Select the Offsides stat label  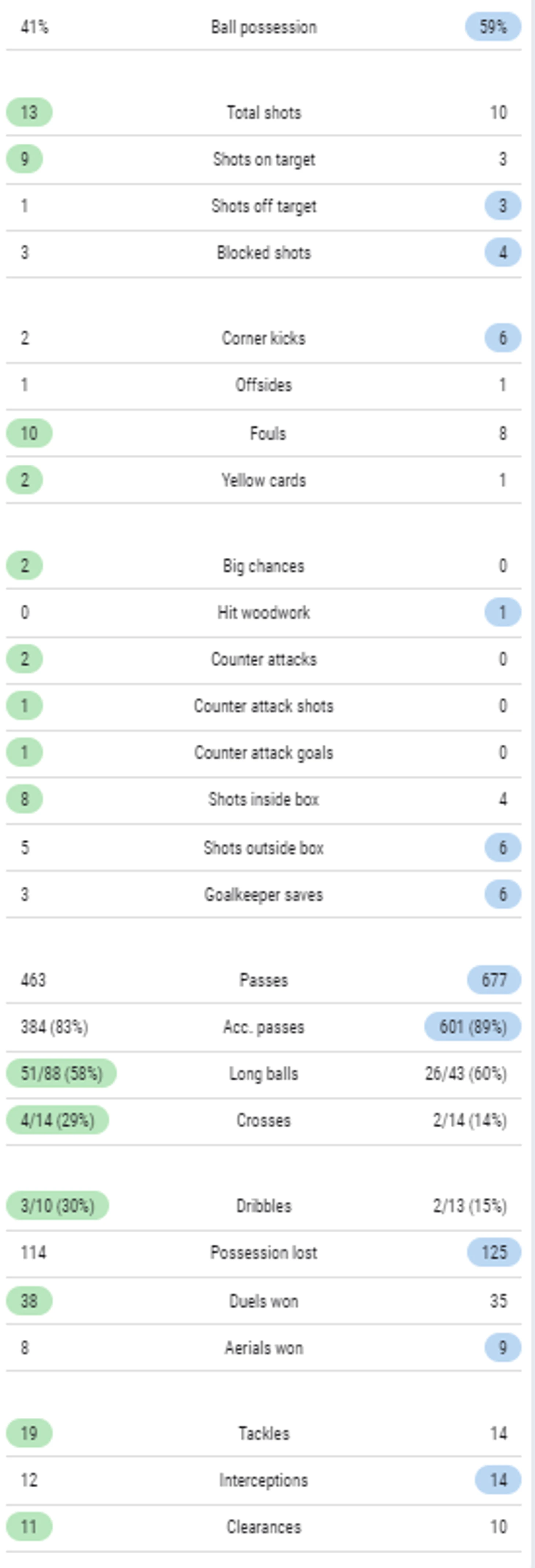pyautogui.click(x=263, y=385)
